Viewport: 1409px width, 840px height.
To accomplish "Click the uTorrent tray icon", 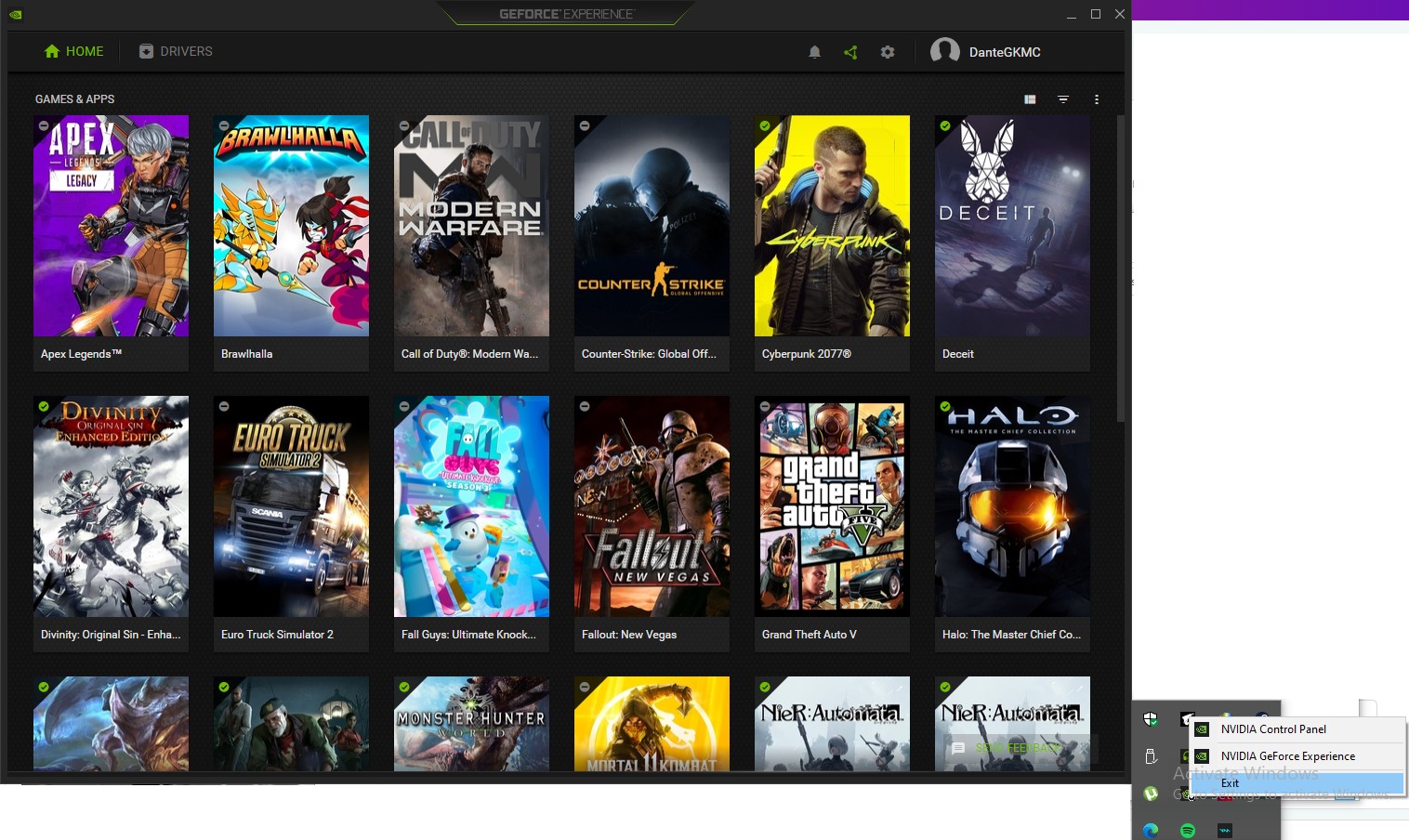I will (1151, 794).
